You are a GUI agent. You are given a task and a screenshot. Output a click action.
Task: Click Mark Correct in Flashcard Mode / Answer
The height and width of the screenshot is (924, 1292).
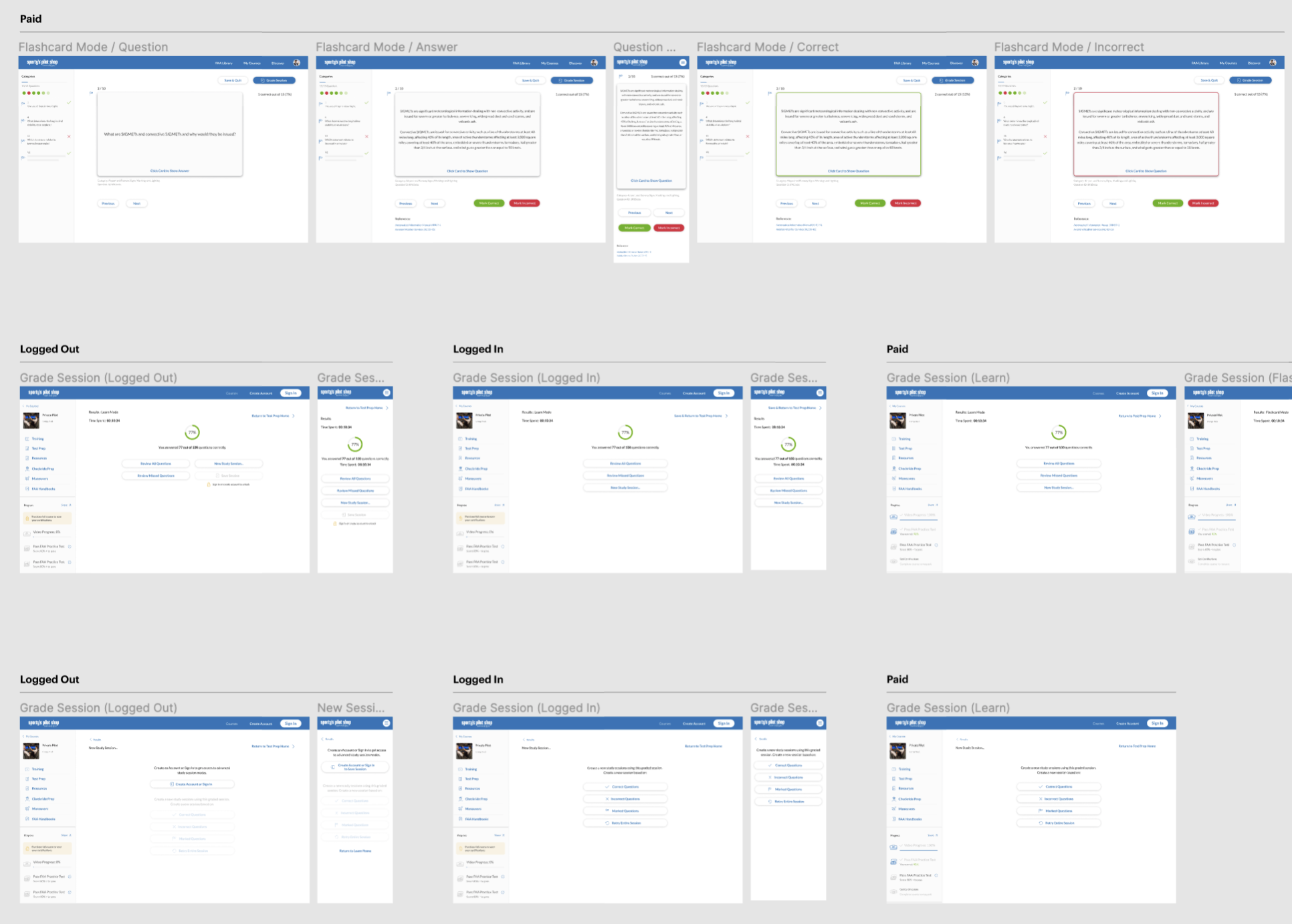click(489, 203)
